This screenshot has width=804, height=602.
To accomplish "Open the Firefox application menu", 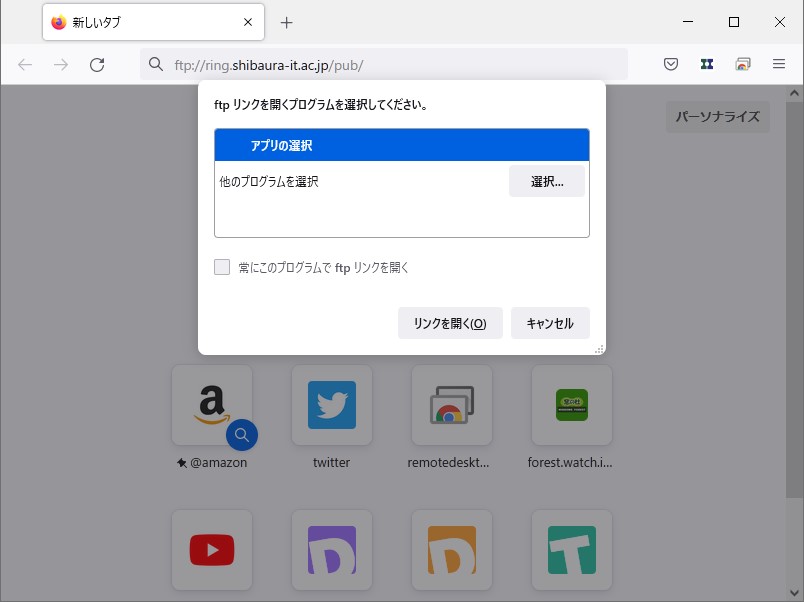I will (778, 63).
